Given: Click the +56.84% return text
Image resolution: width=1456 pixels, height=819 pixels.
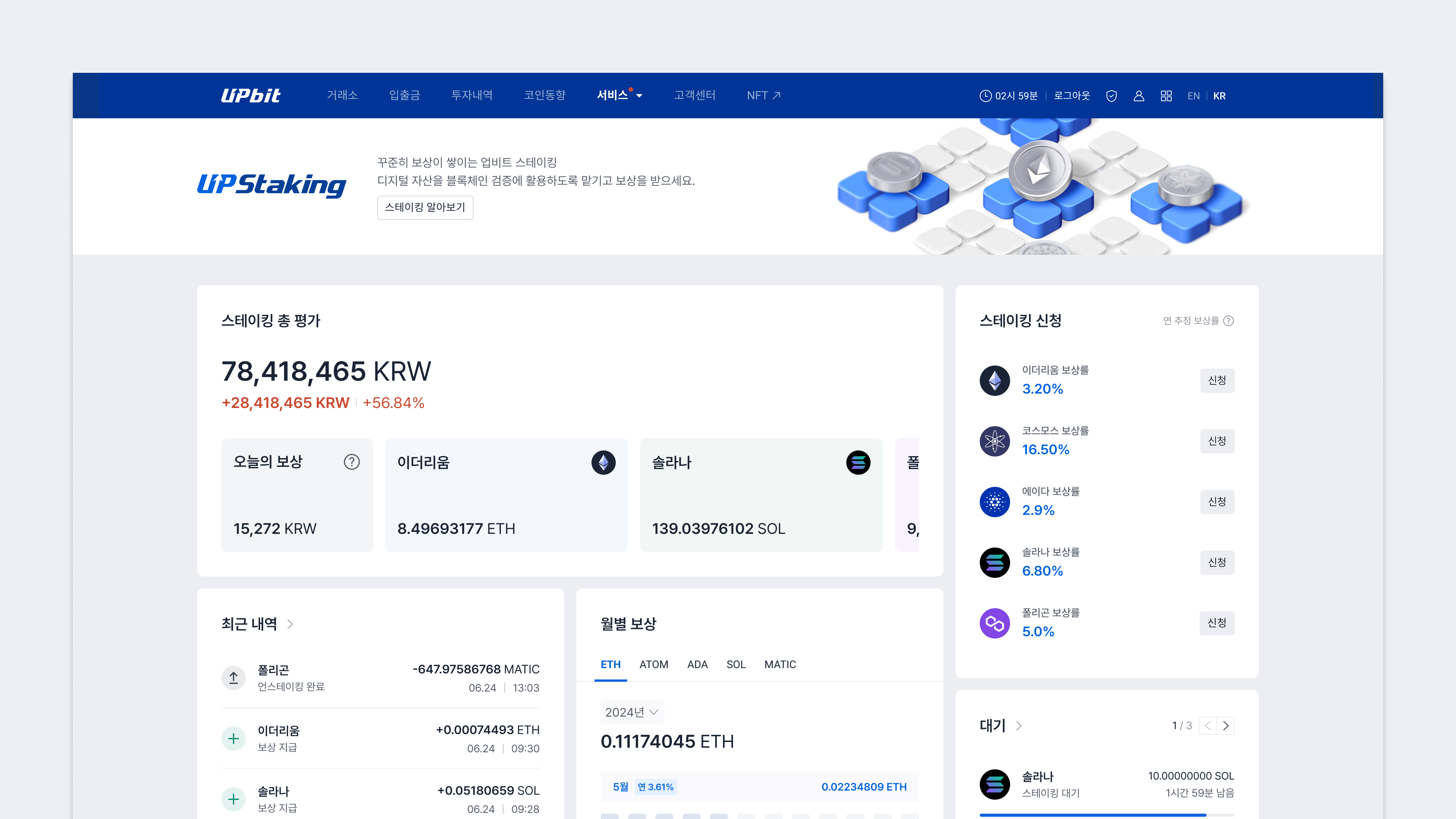Looking at the screenshot, I should 394,403.
